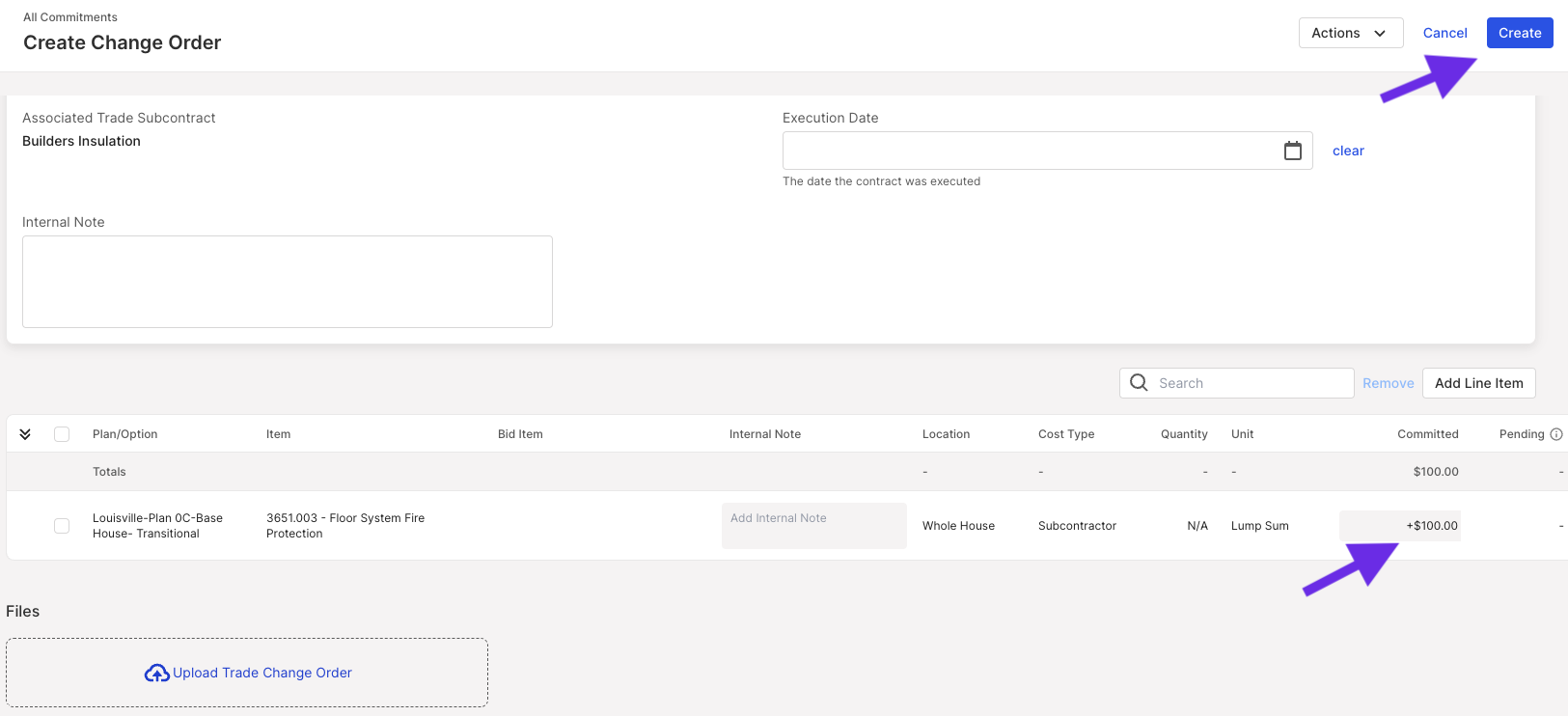This screenshot has height=716, width=1568.
Task: Edit the +$100.00 committed amount
Action: [x=1400, y=526]
